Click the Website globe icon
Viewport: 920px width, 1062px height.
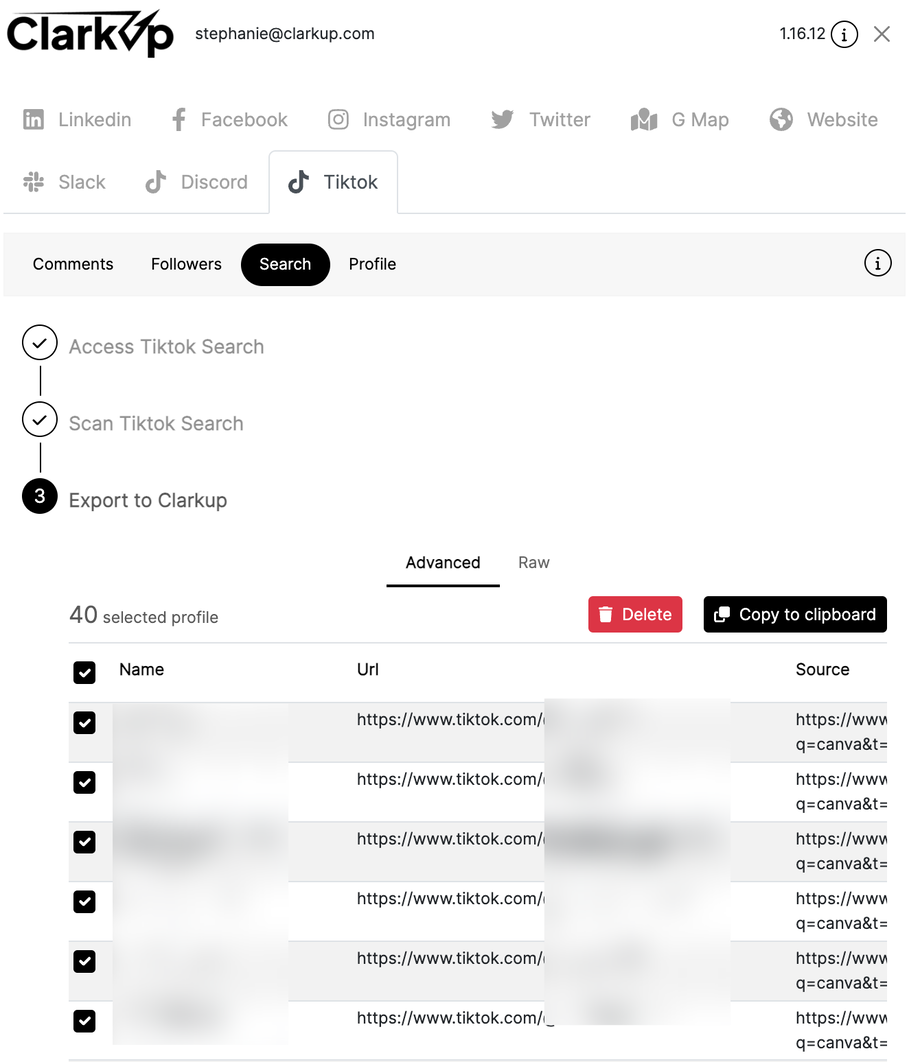tap(781, 119)
